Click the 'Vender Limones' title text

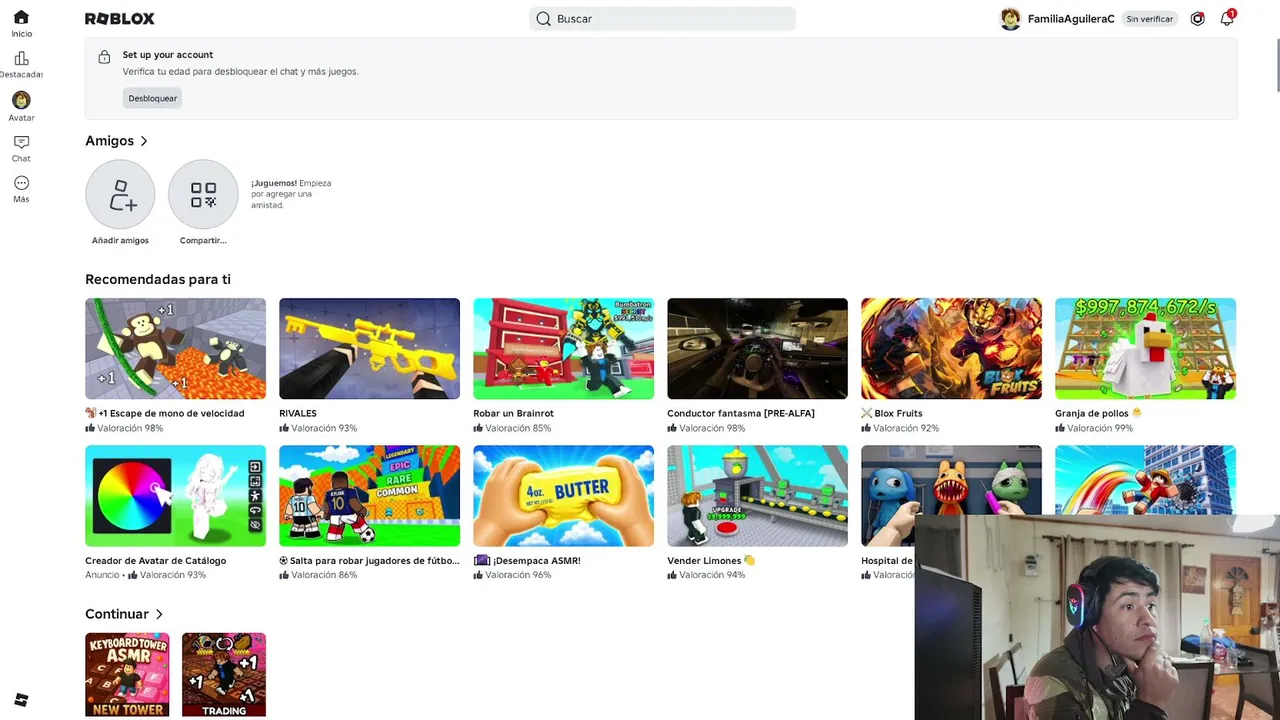704,561
